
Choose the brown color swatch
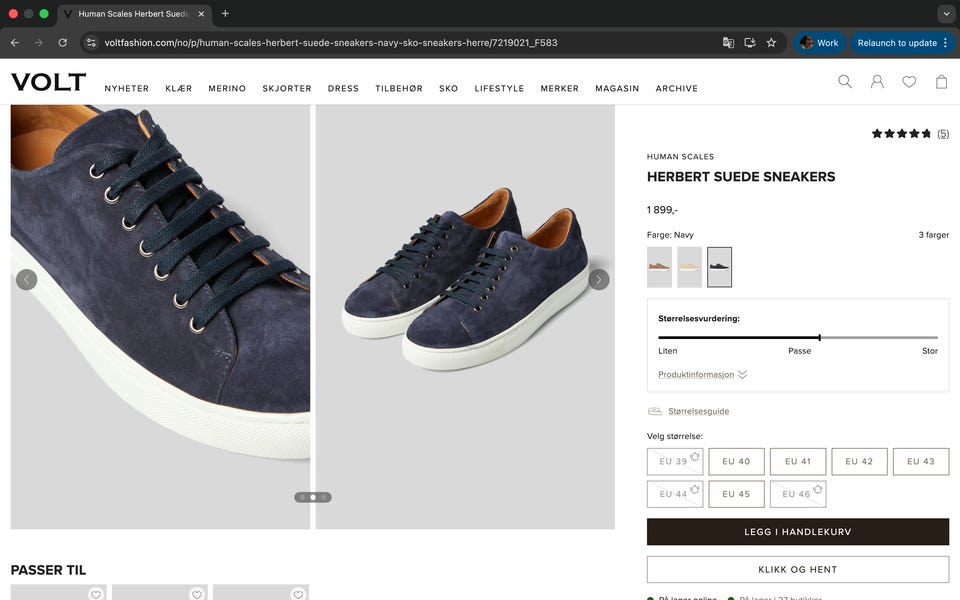(659, 267)
